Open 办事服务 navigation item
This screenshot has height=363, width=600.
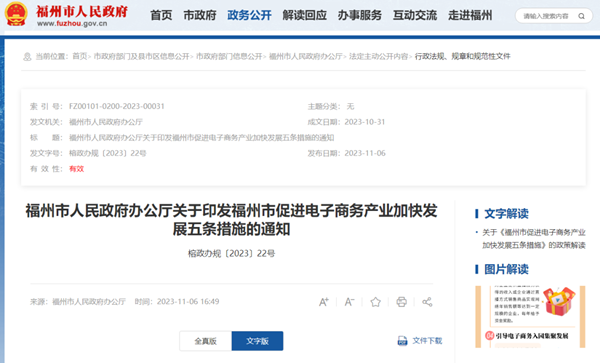pos(360,15)
